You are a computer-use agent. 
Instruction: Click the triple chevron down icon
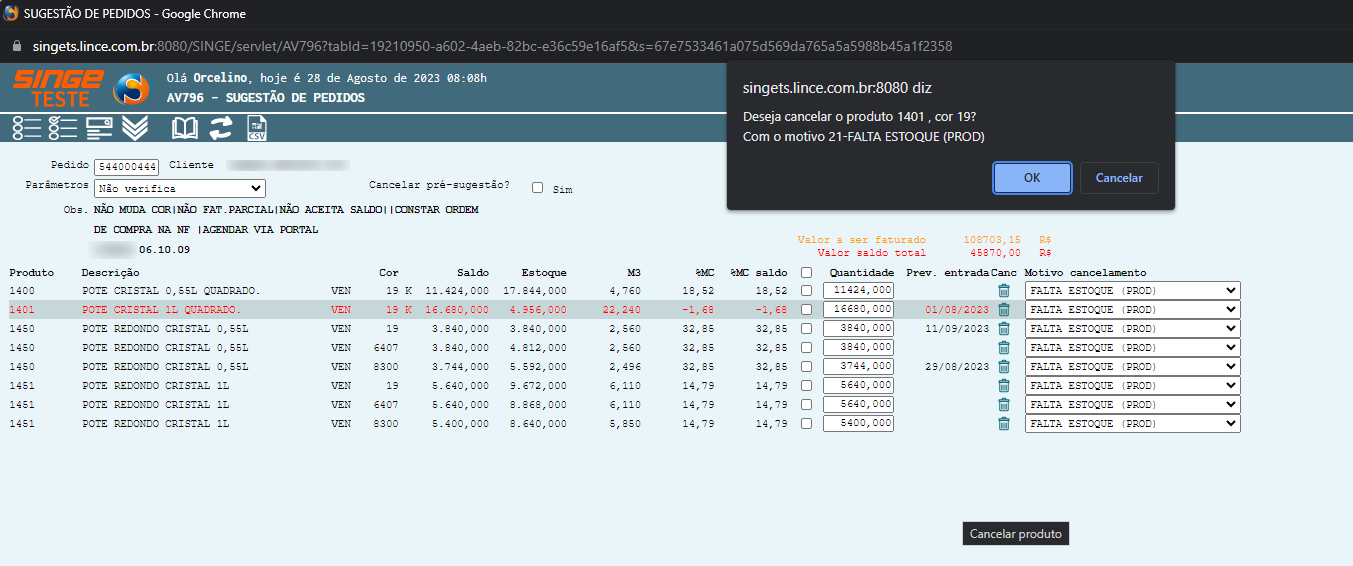(135, 128)
